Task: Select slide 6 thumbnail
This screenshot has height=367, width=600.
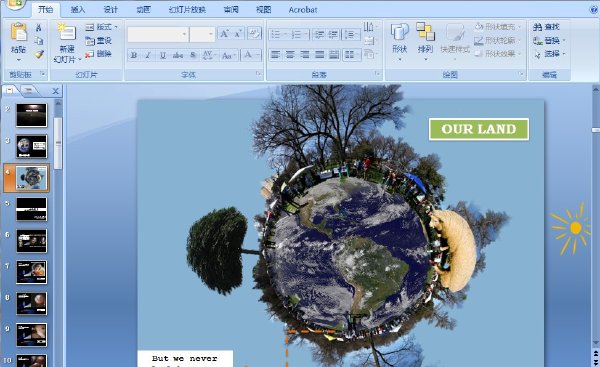Action: 31,241
